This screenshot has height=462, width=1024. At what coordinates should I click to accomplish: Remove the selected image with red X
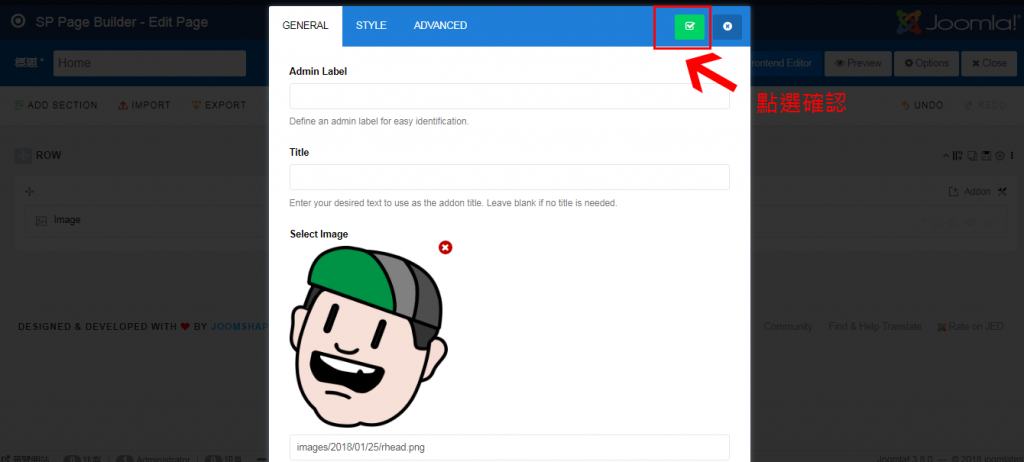coord(445,247)
